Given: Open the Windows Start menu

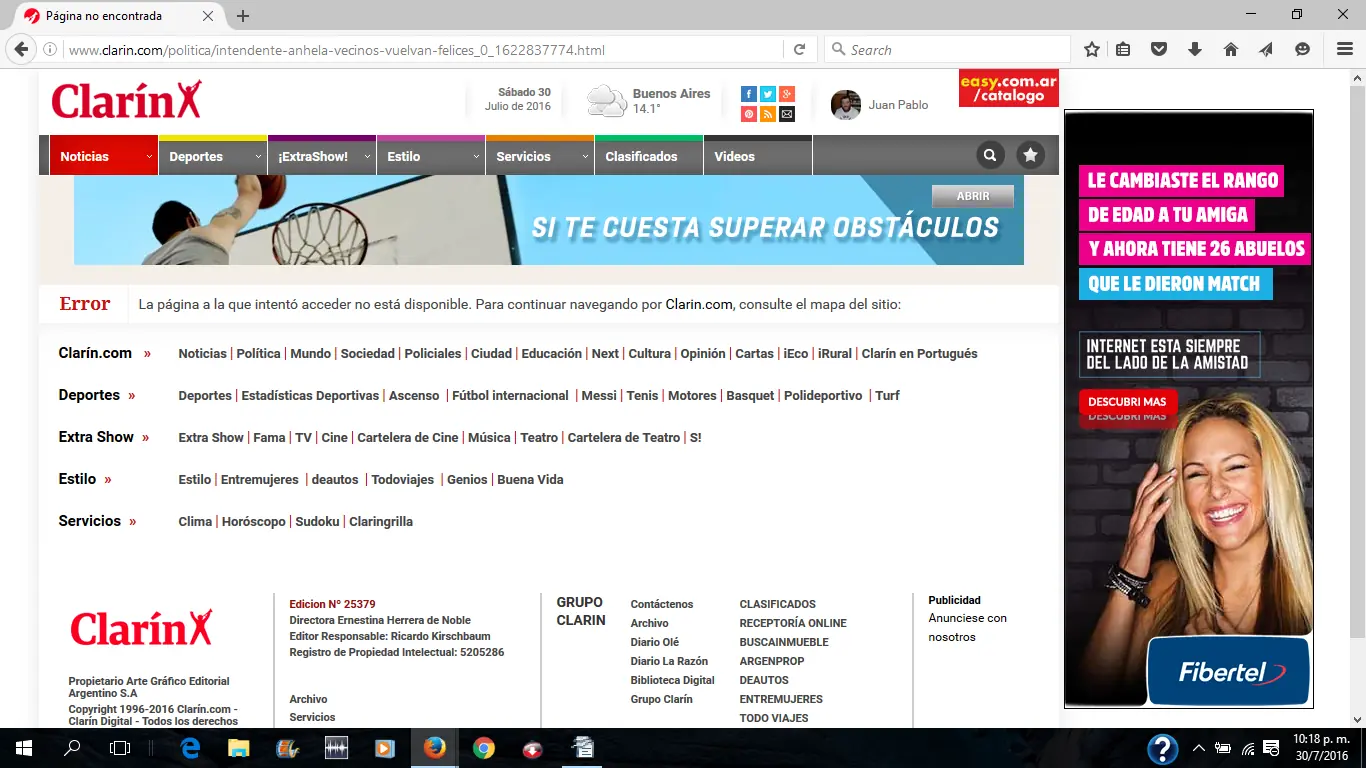Looking at the screenshot, I should (23, 748).
